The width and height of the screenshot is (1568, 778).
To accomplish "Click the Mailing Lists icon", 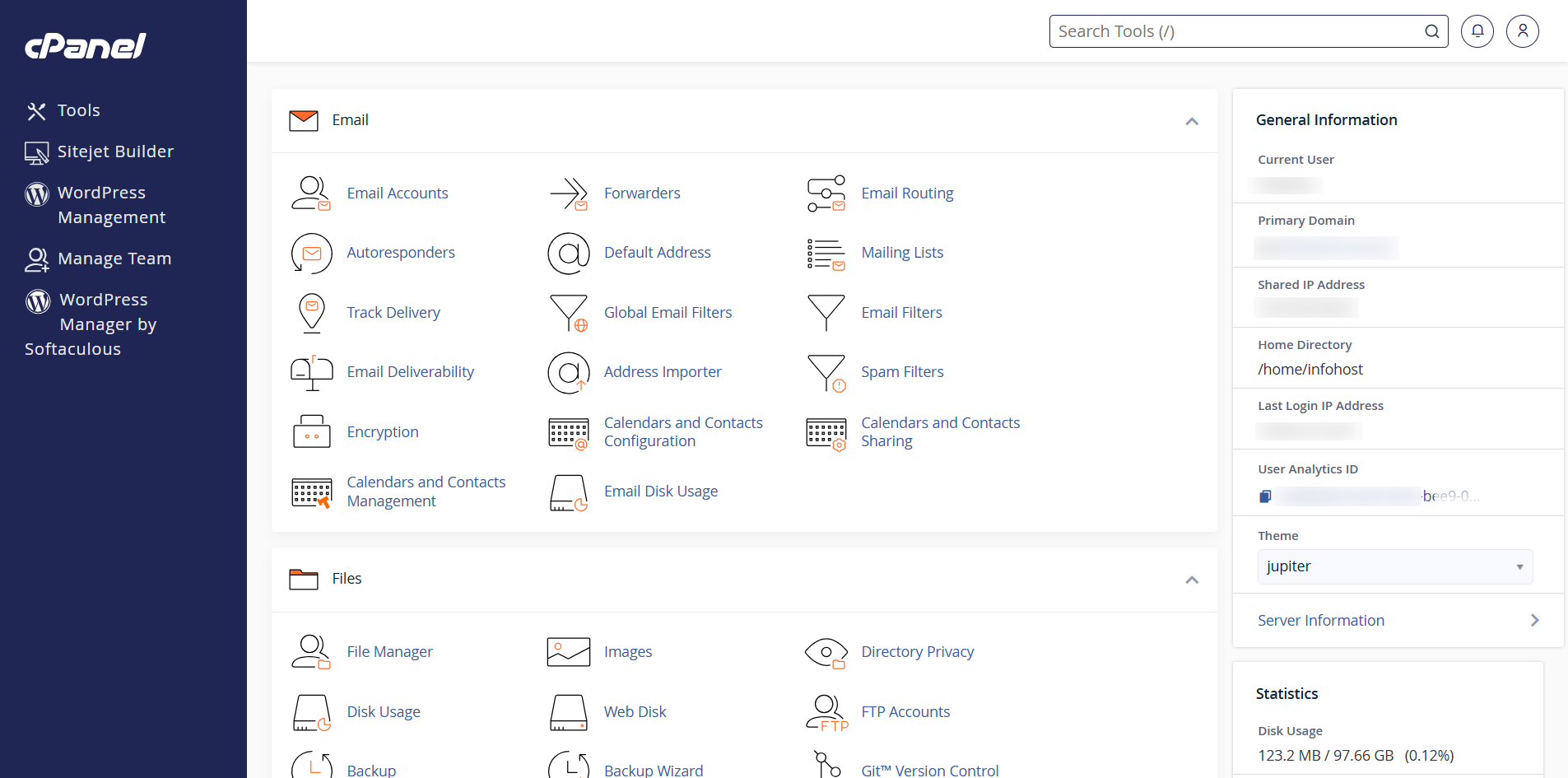I will [826, 254].
